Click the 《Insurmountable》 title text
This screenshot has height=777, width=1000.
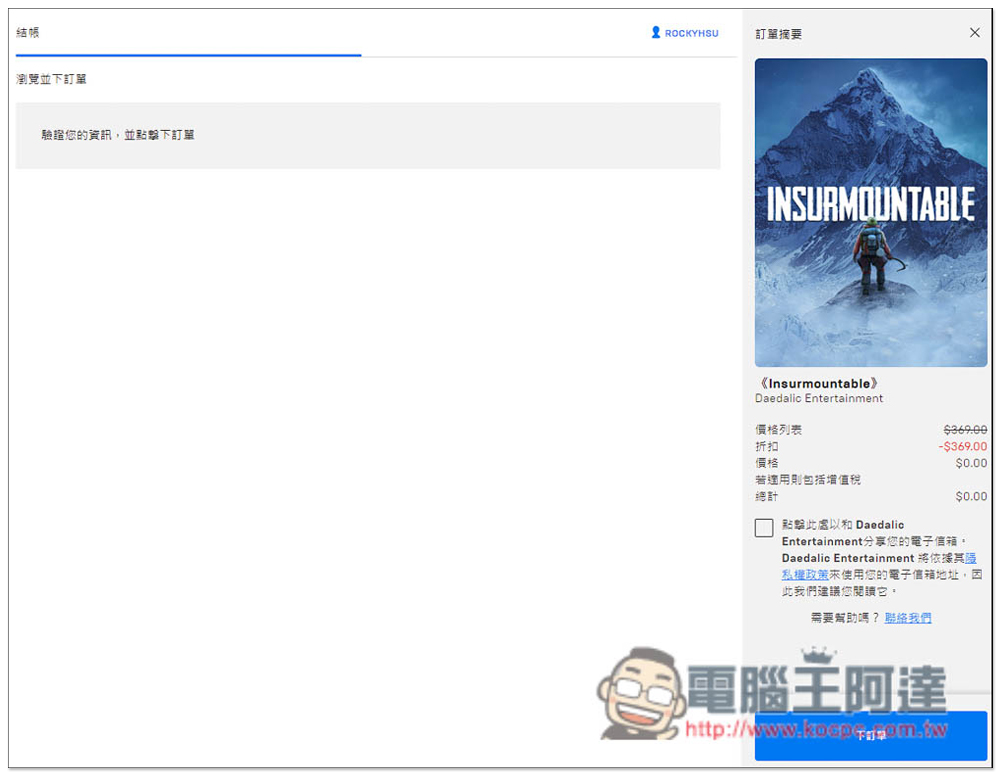click(x=817, y=384)
